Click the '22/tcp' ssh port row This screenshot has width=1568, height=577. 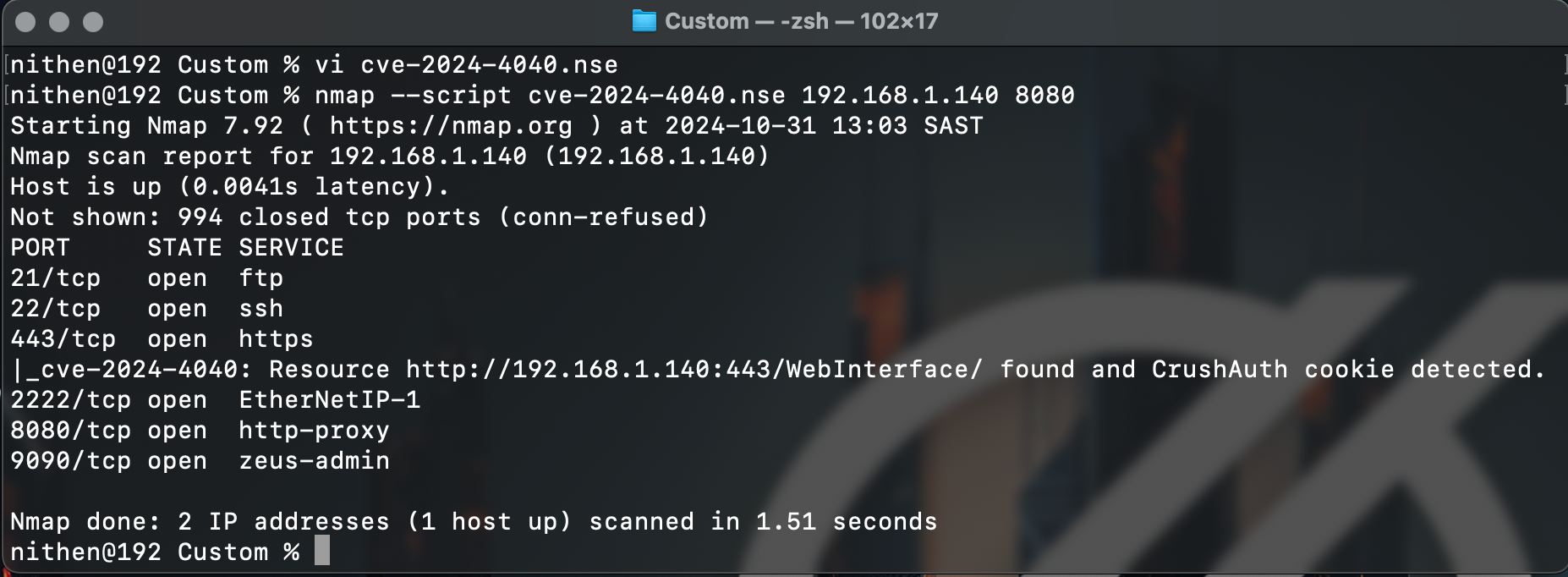tap(146, 309)
